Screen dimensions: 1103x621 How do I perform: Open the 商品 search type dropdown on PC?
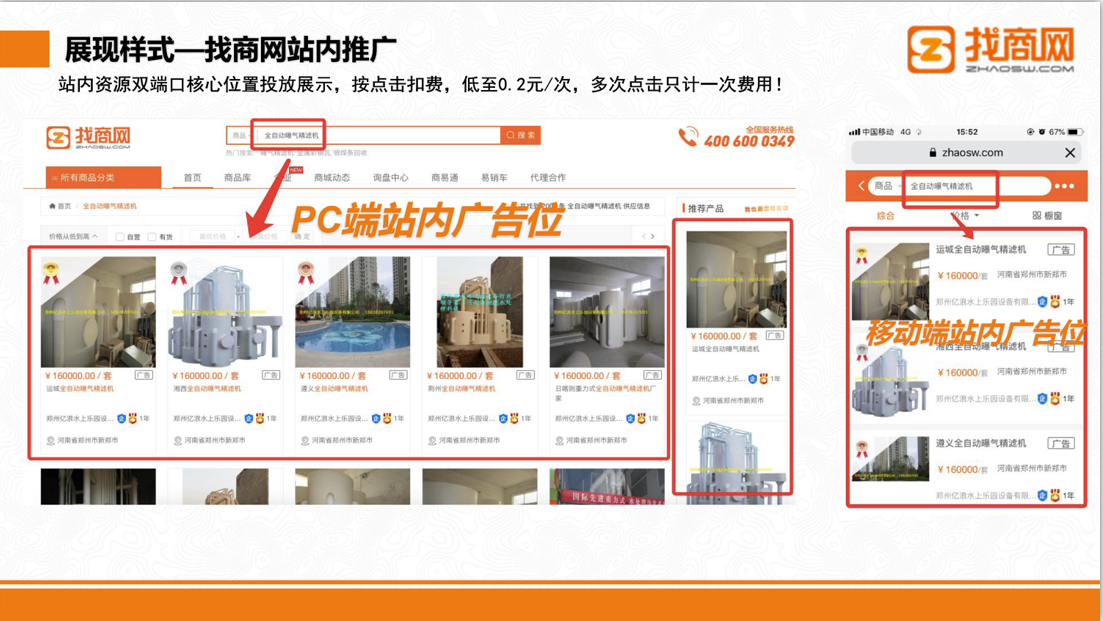241,135
